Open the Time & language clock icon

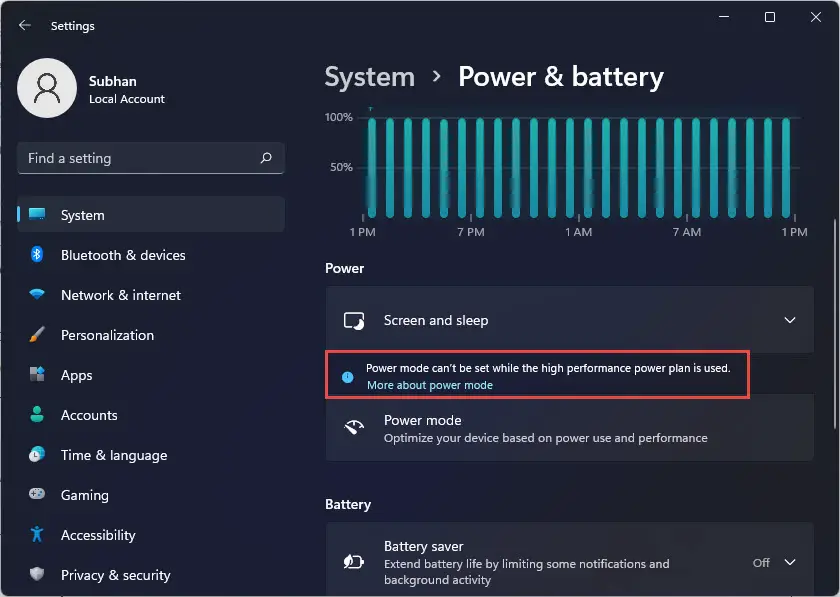coord(37,454)
